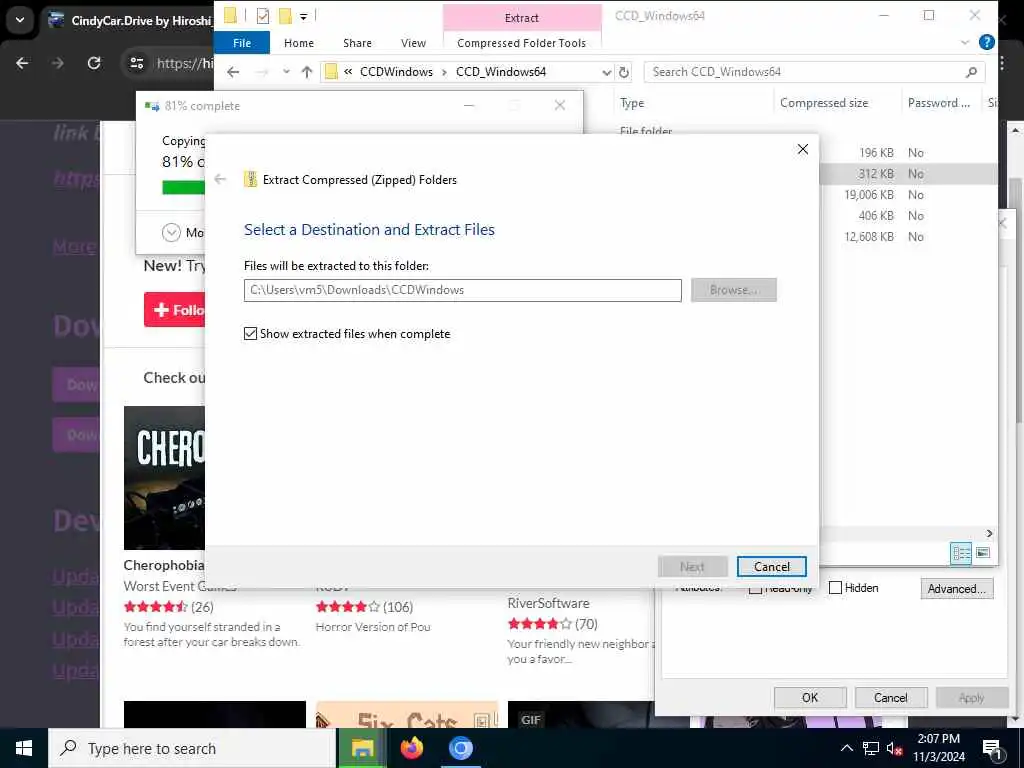The image size is (1024, 768).
Task: Toggle the Read-only attribute checkbox
Action: coord(755,590)
